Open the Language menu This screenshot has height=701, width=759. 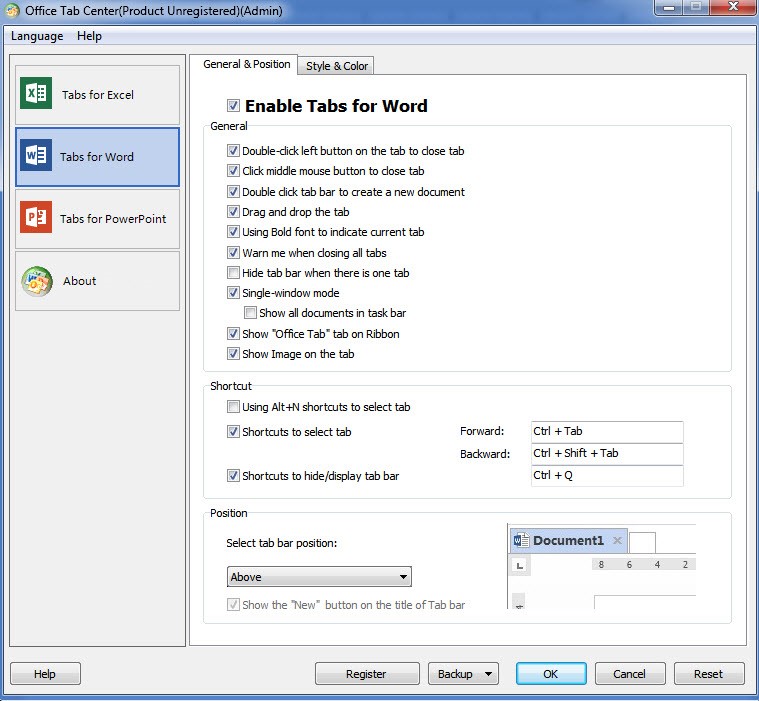click(x=37, y=36)
